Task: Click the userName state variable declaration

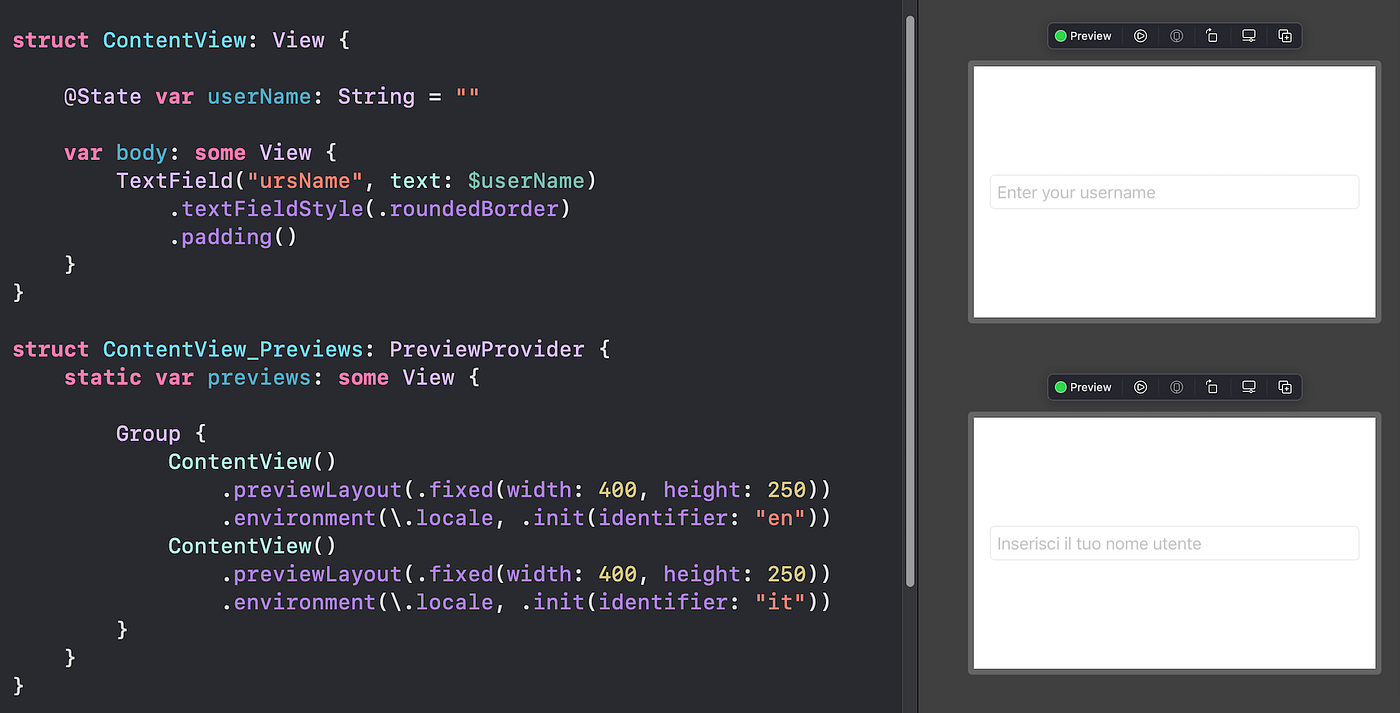Action: tap(259, 96)
